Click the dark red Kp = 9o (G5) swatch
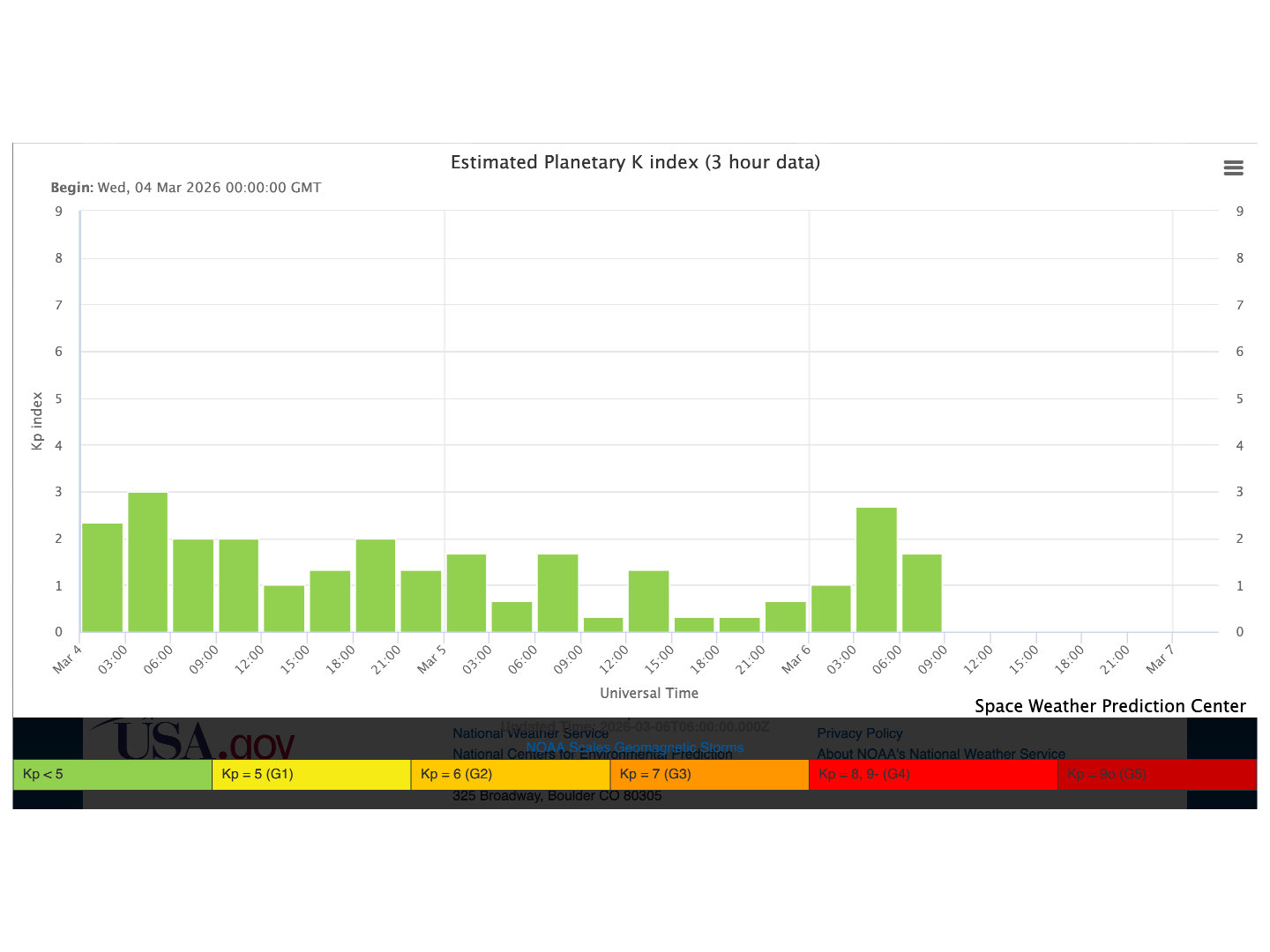This screenshot has width=1270, height=952. (1156, 775)
